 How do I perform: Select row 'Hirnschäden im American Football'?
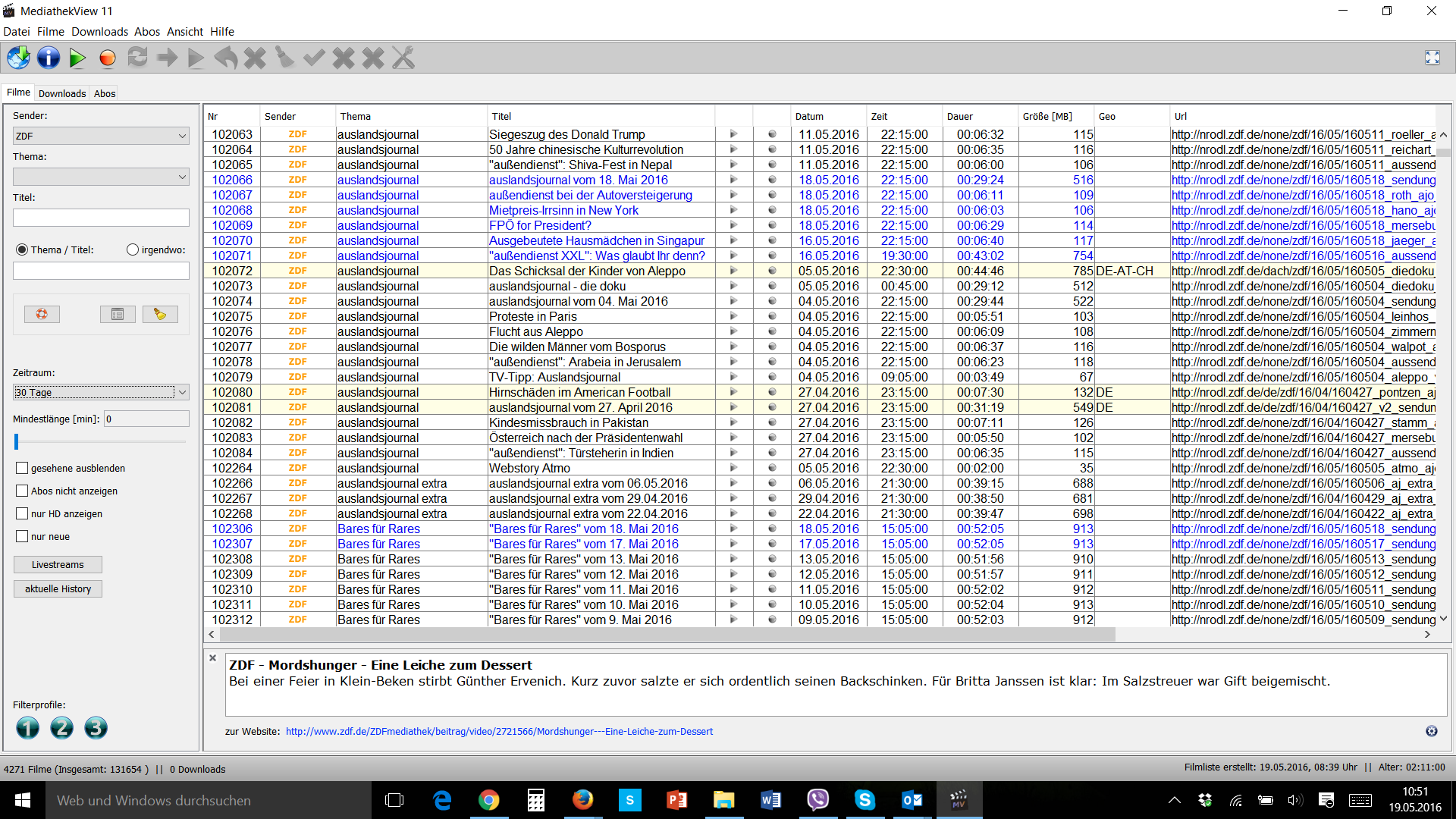click(x=820, y=392)
